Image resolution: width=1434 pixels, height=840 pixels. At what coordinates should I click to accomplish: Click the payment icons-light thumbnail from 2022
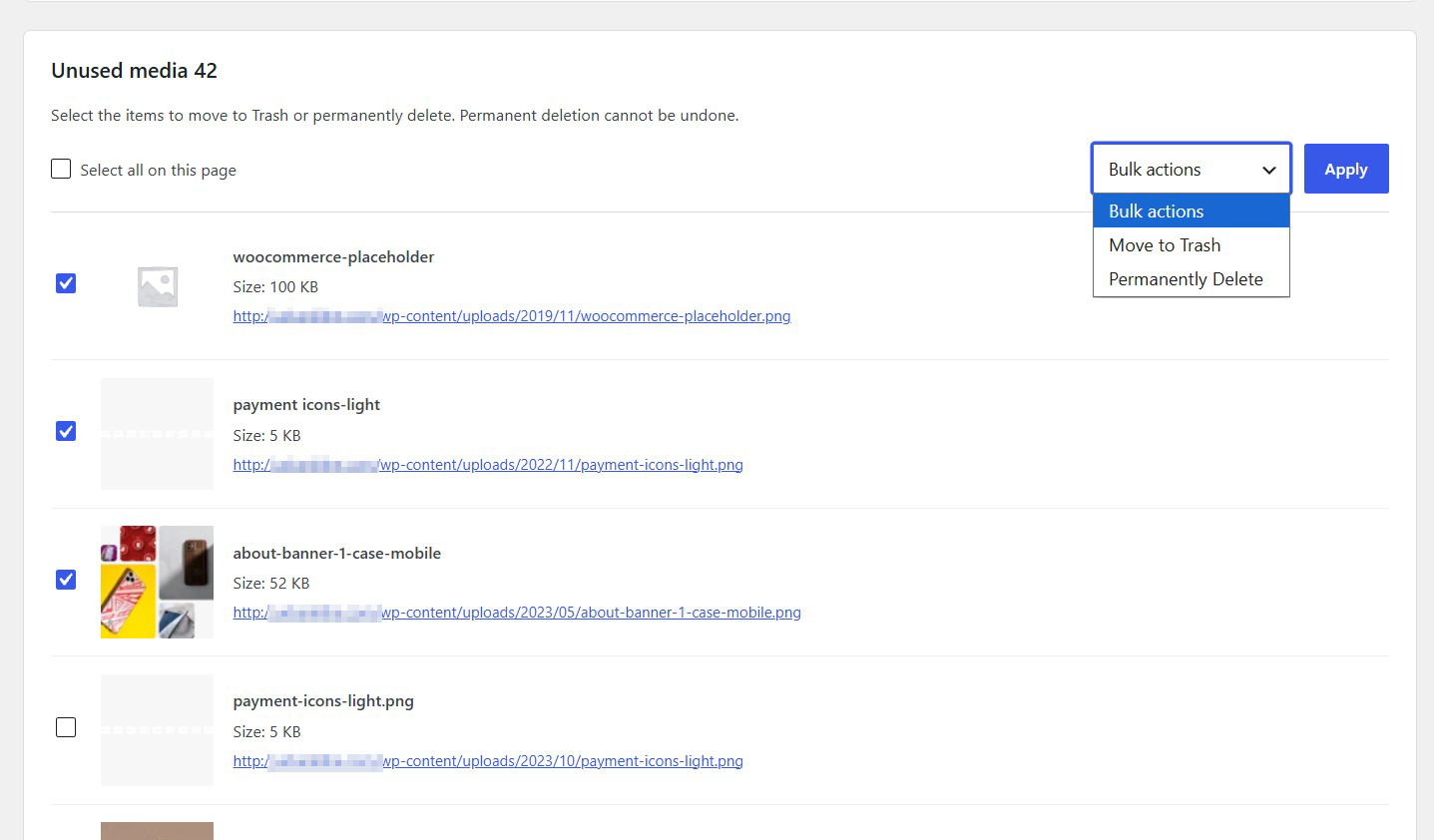pos(157,434)
